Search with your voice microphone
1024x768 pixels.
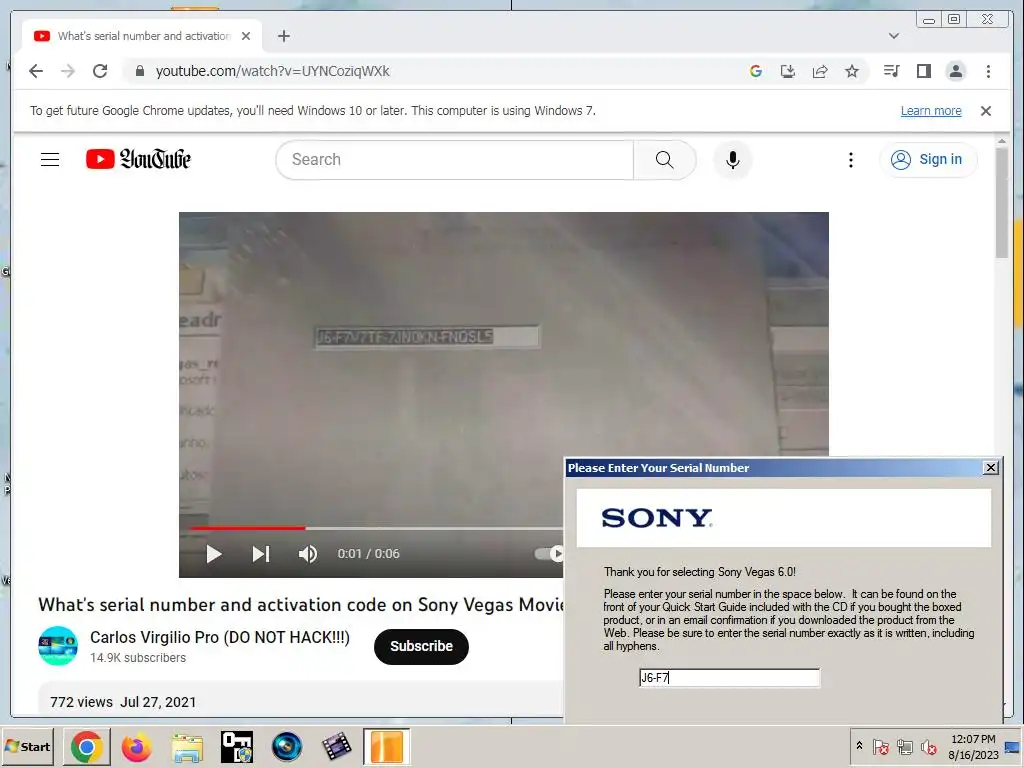733,159
